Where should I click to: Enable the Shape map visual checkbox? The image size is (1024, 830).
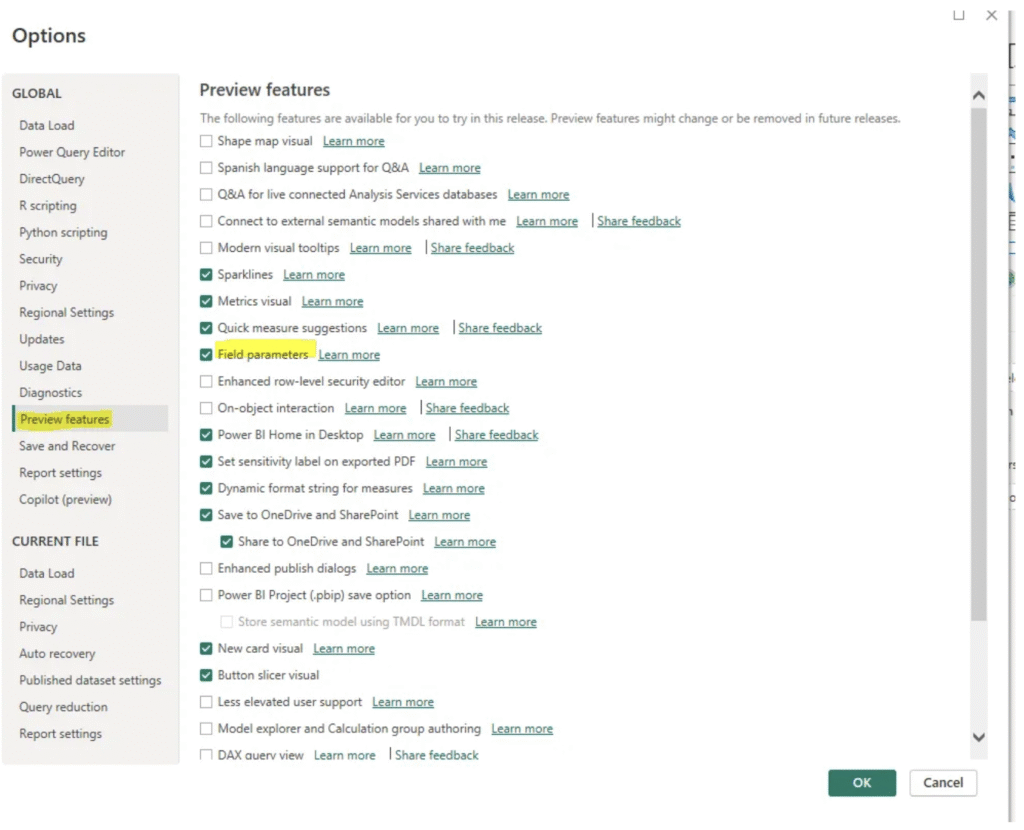pyautogui.click(x=206, y=141)
